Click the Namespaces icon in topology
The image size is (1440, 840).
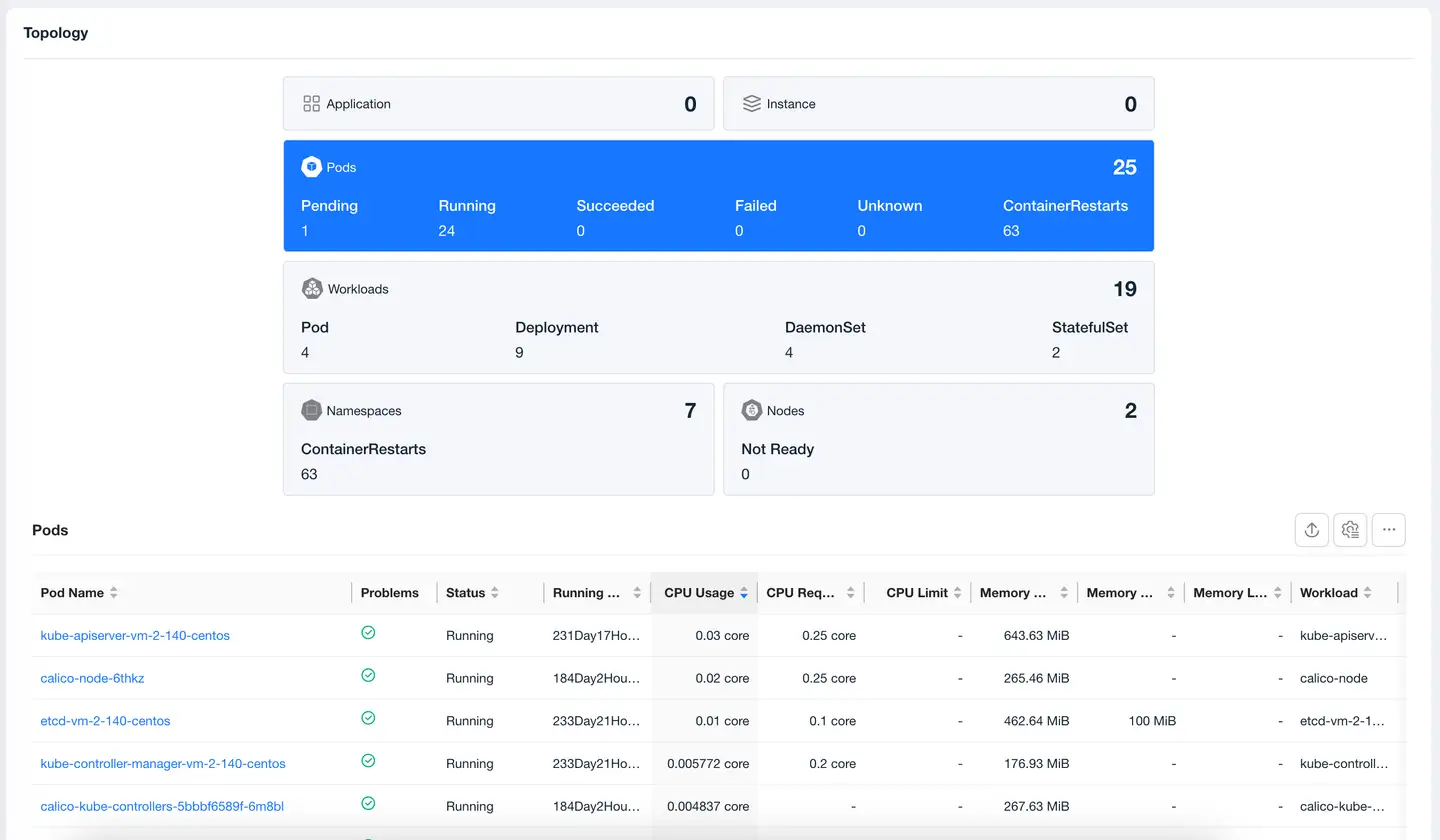click(311, 411)
